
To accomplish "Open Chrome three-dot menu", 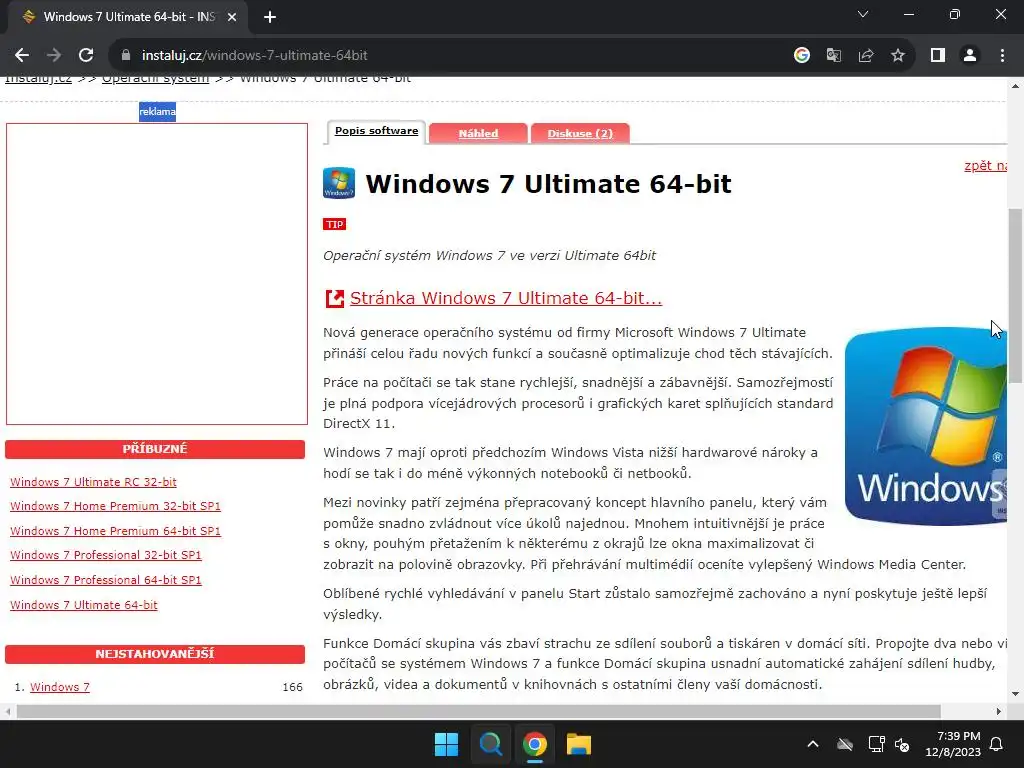I will pyautogui.click(x=1002, y=56).
